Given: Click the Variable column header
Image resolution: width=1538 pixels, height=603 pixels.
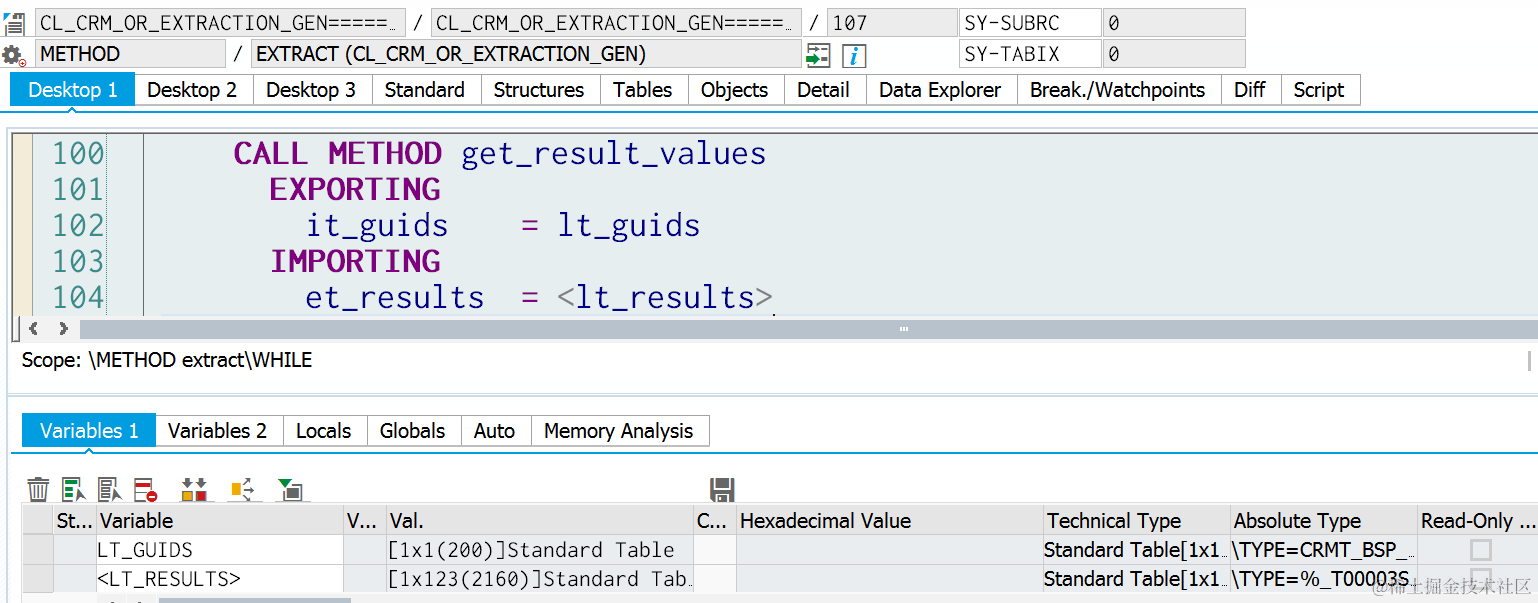Looking at the screenshot, I should 219,521.
